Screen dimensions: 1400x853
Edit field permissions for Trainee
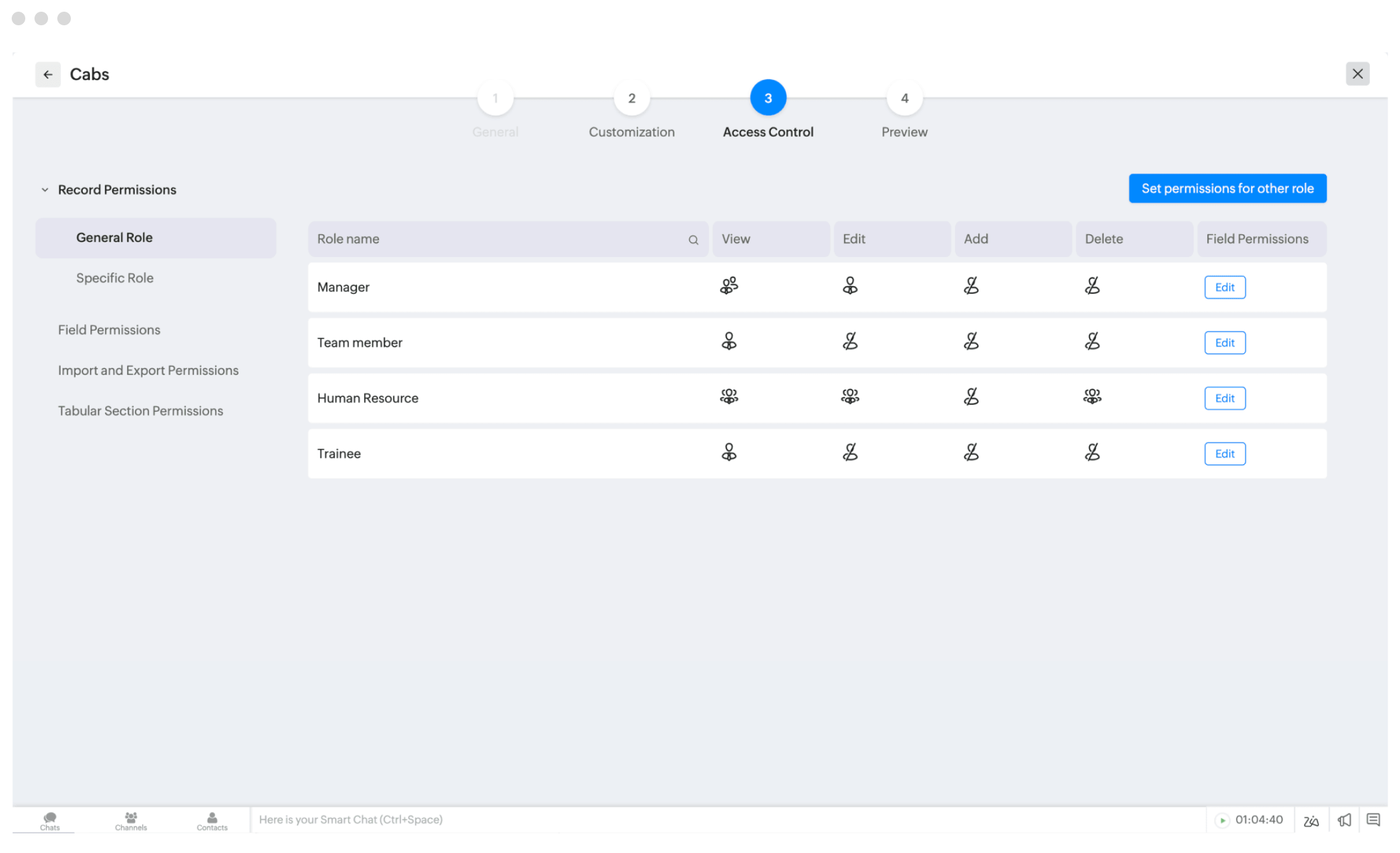click(1224, 454)
